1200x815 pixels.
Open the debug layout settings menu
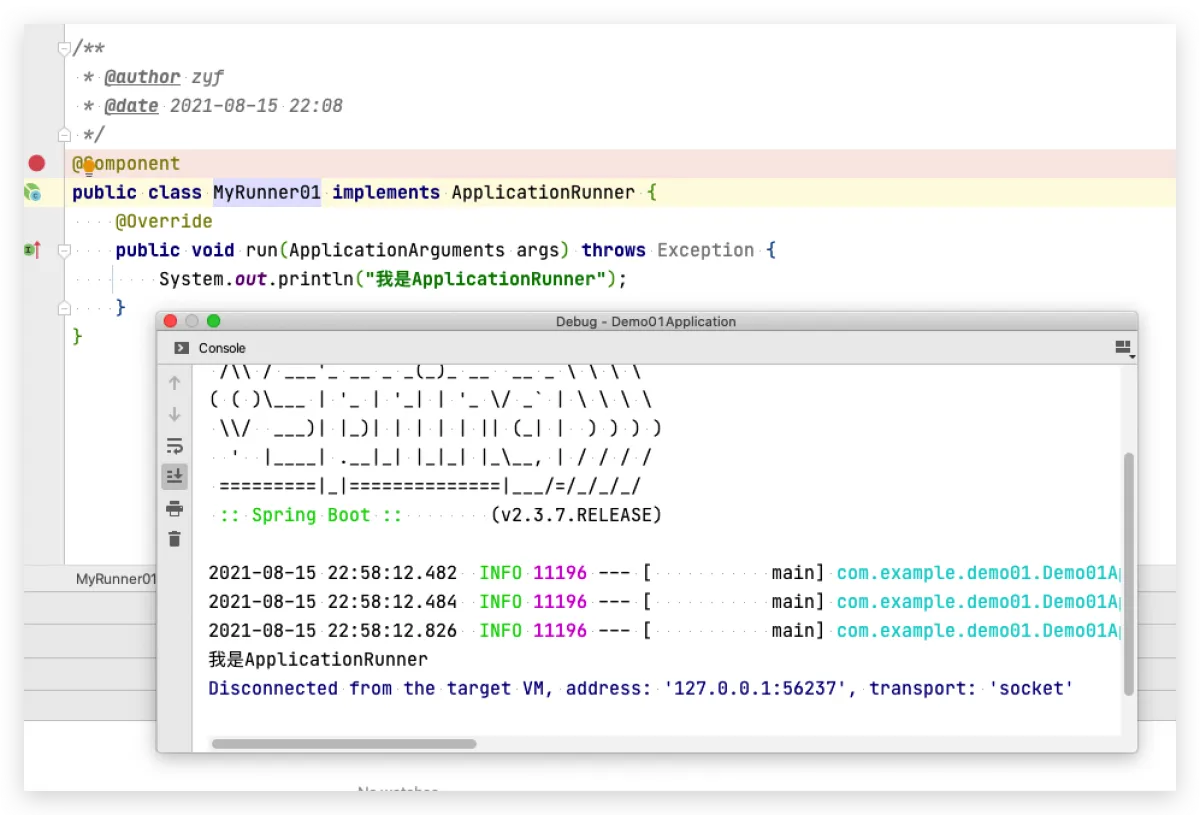(1124, 348)
